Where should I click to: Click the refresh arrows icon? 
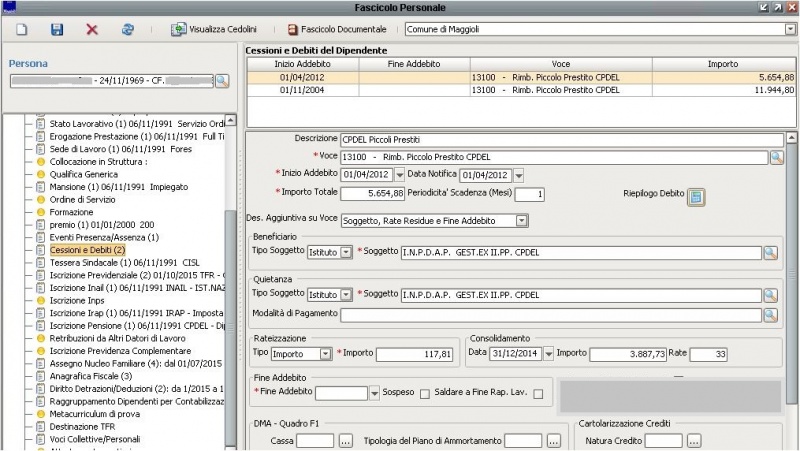click(127, 30)
